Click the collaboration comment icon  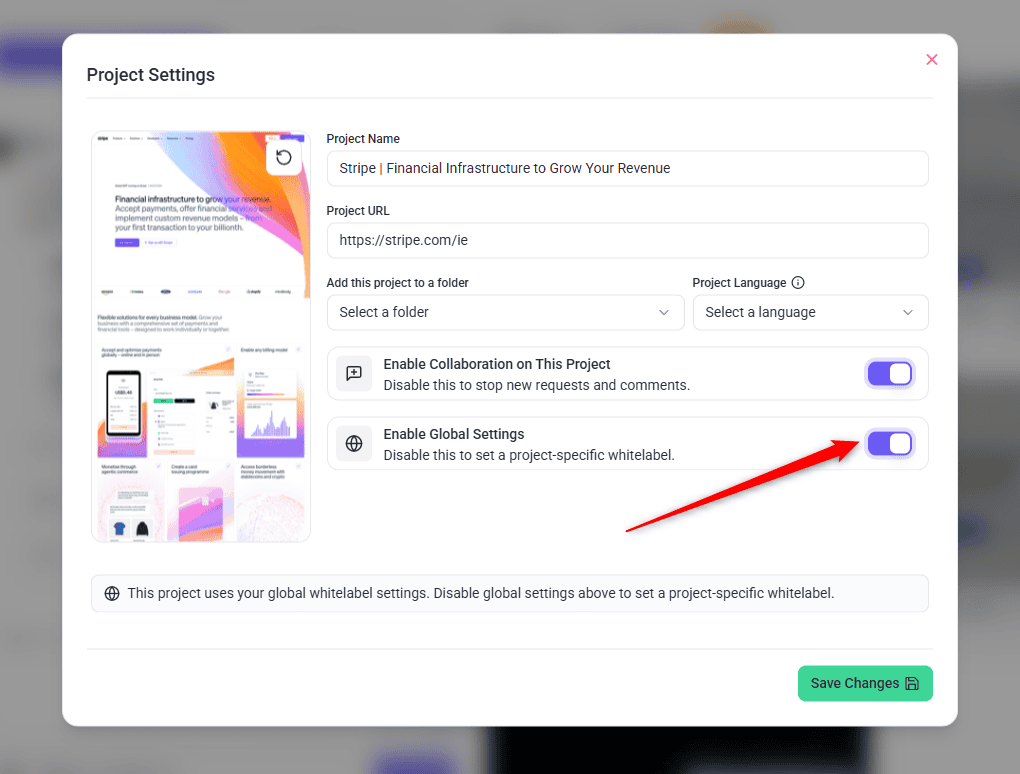(x=354, y=373)
